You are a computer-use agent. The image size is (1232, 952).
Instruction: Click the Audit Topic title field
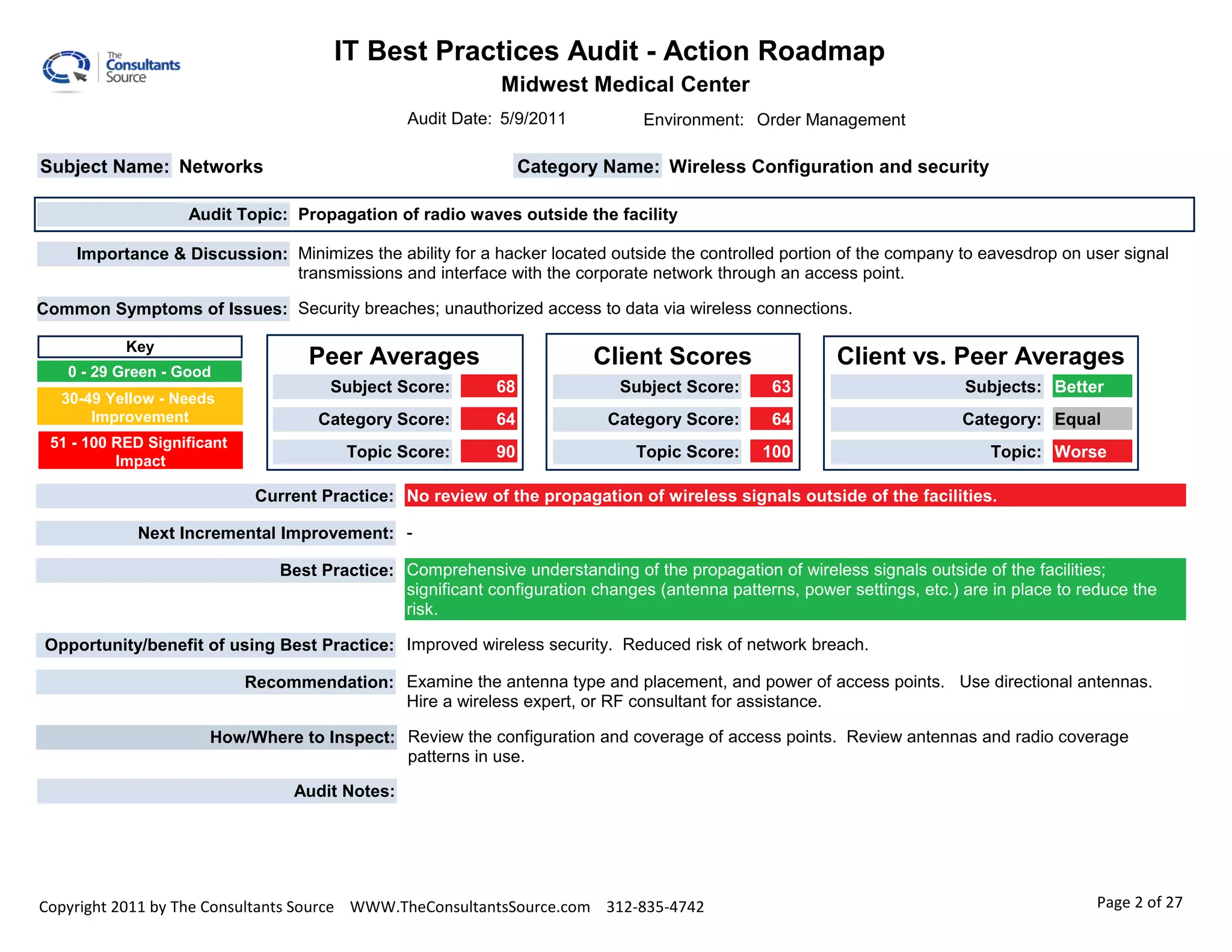[x=487, y=215]
